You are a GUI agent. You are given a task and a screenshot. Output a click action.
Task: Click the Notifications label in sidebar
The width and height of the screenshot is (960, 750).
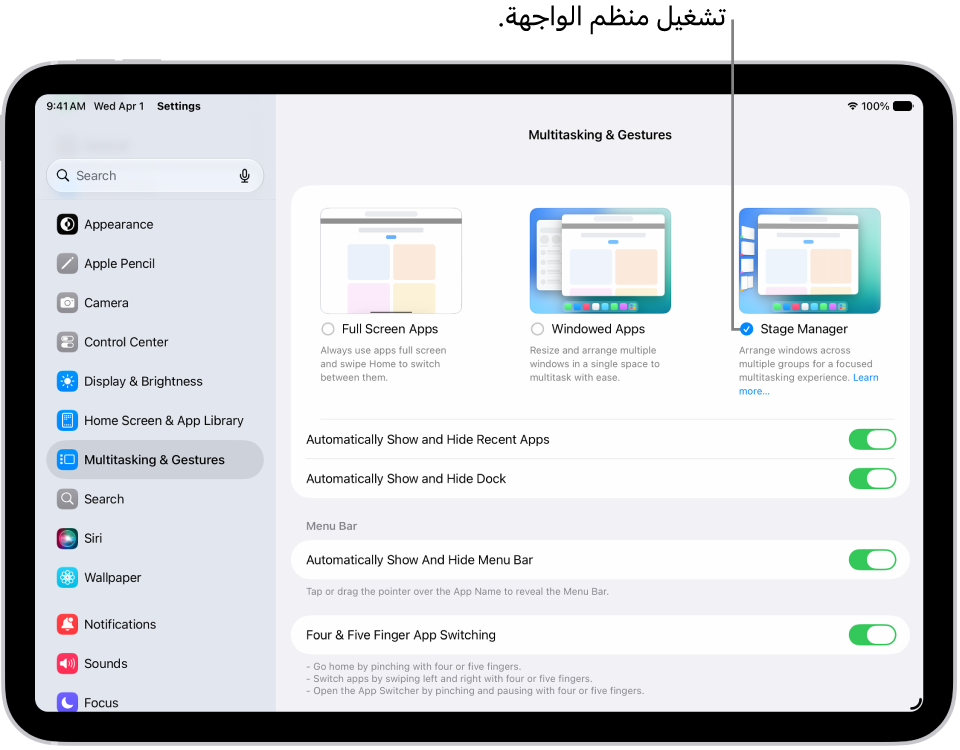[119, 624]
